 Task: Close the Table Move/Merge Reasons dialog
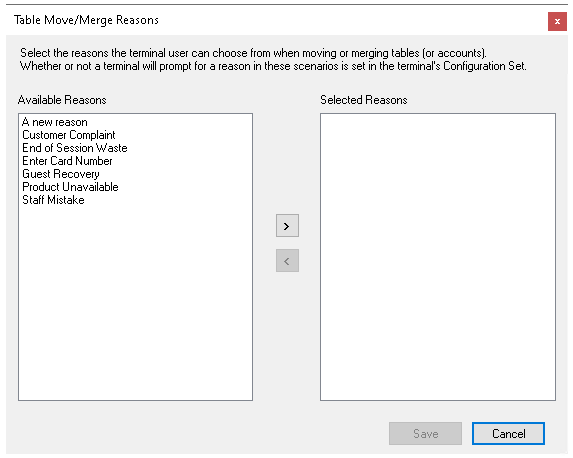click(x=557, y=22)
